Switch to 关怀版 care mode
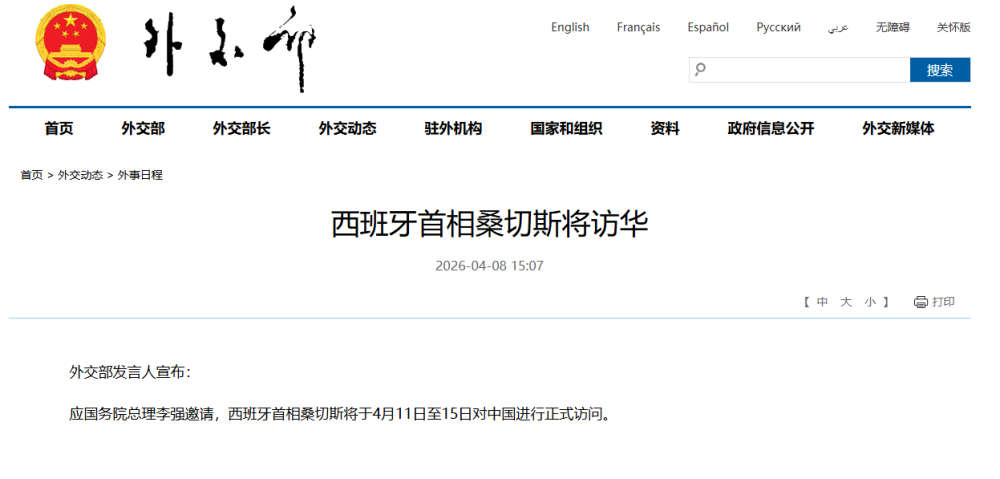This screenshot has height=479, width=1000. pos(953,28)
